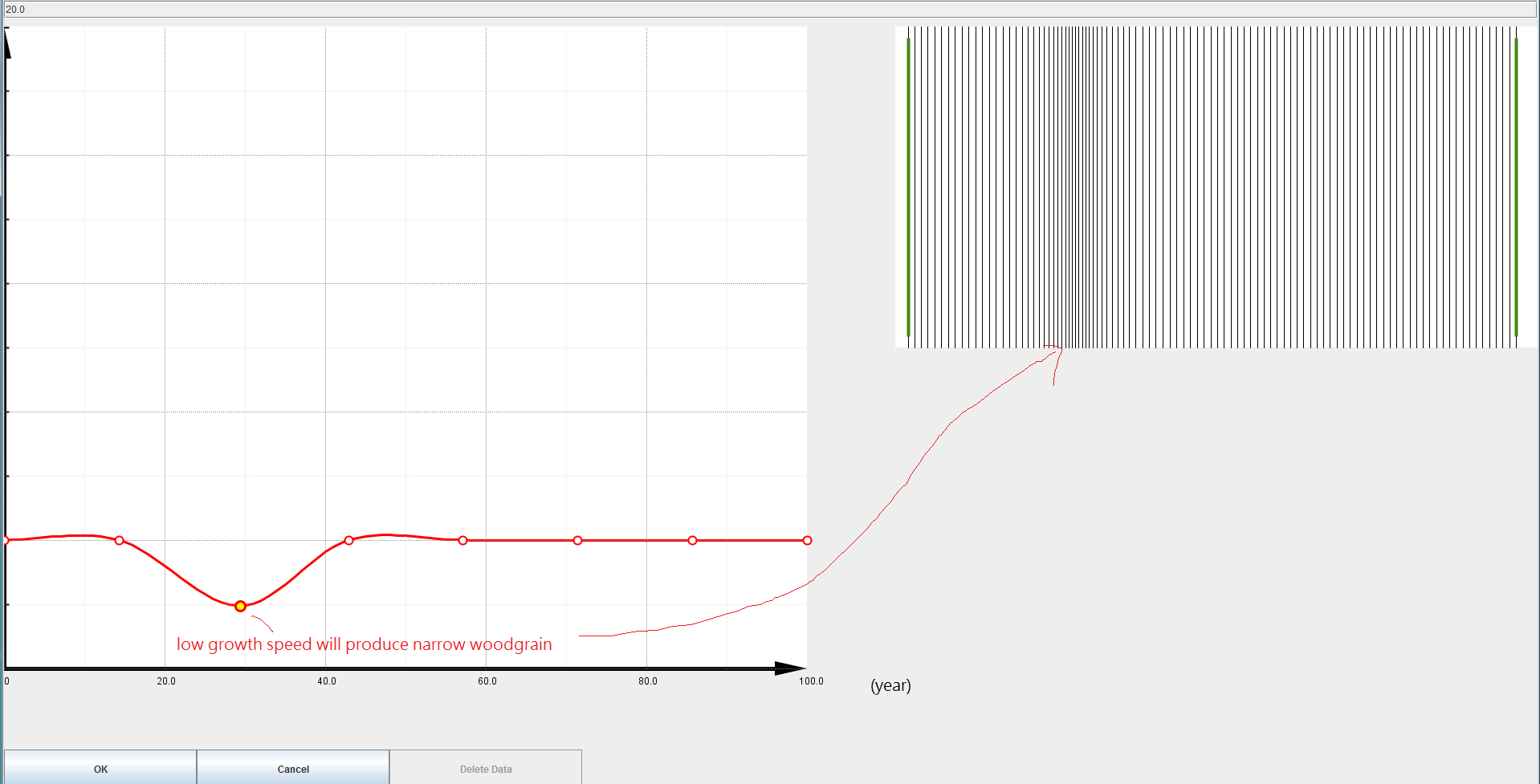Select the curve control point near year 57
Image resolution: width=1540 pixels, height=784 pixels.
coord(462,540)
